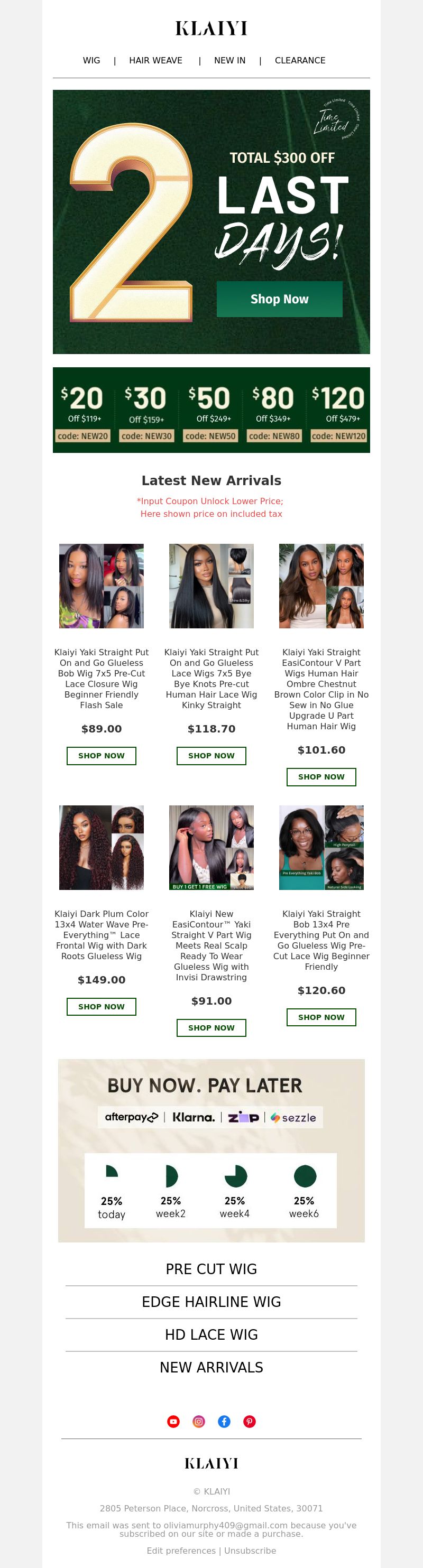This screenshot has height=1568, width=423.
Task: Click the code NEW50 coupon label
Action: tap(210, 436)
